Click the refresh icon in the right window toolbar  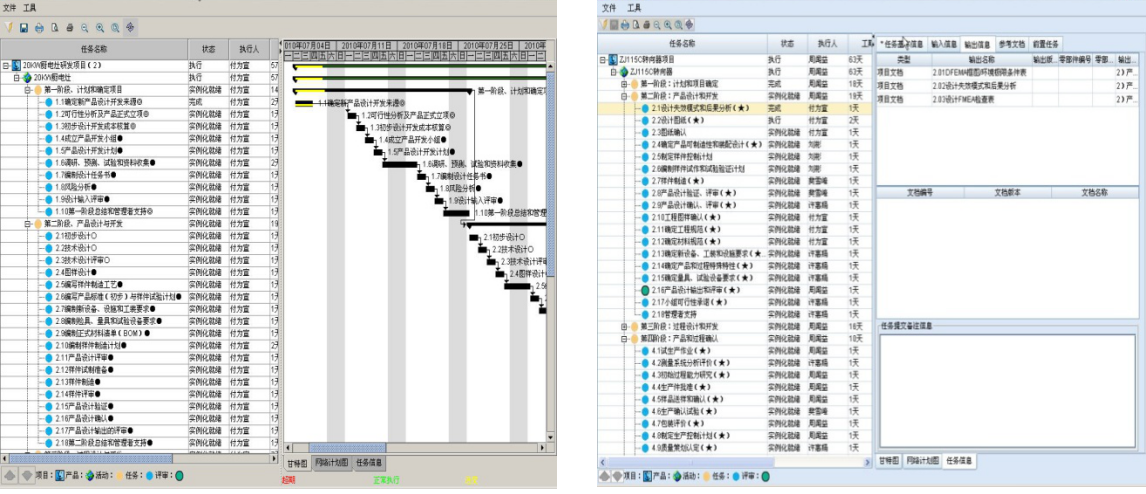tap(689, 24)
